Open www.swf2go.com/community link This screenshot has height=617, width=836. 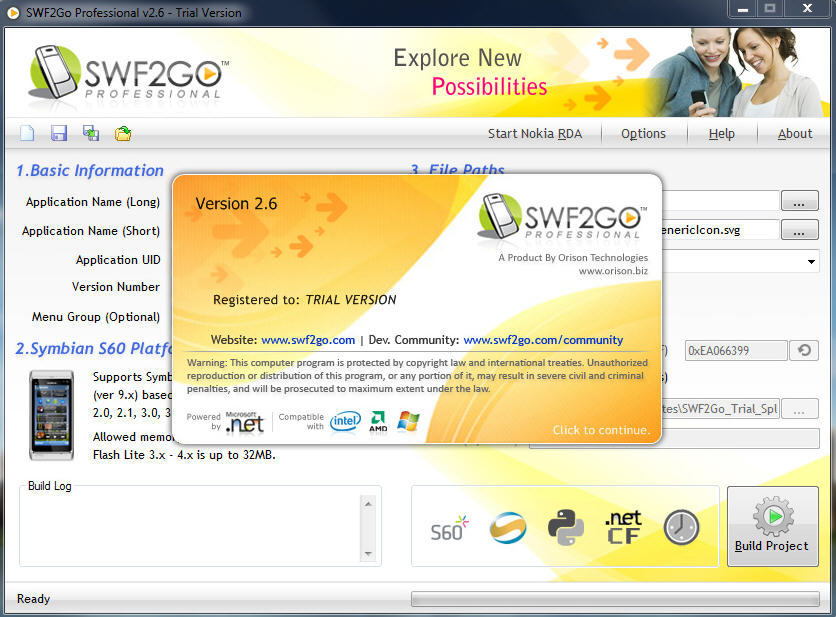pyautogui.click(x=543, y=340)
